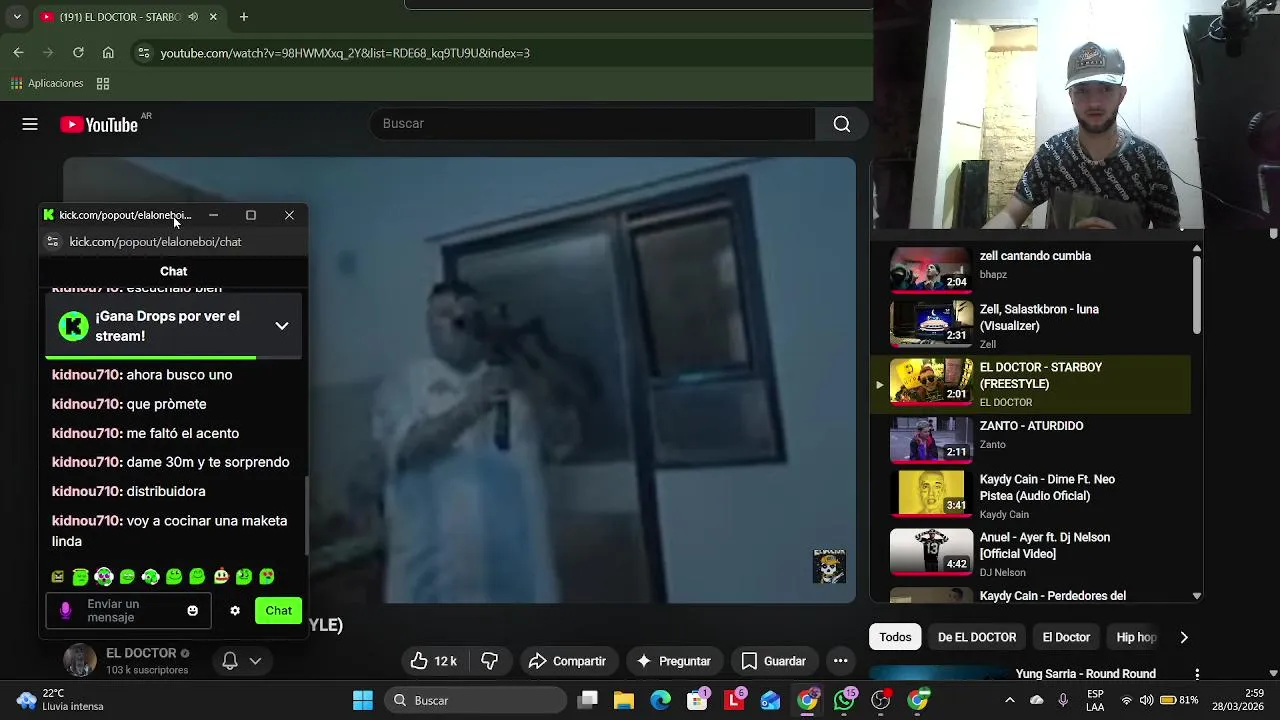This screenshot has height=720, width=1280.
Task: Click the purple microphone icon in chat input
Action: [x=66, y=611]
